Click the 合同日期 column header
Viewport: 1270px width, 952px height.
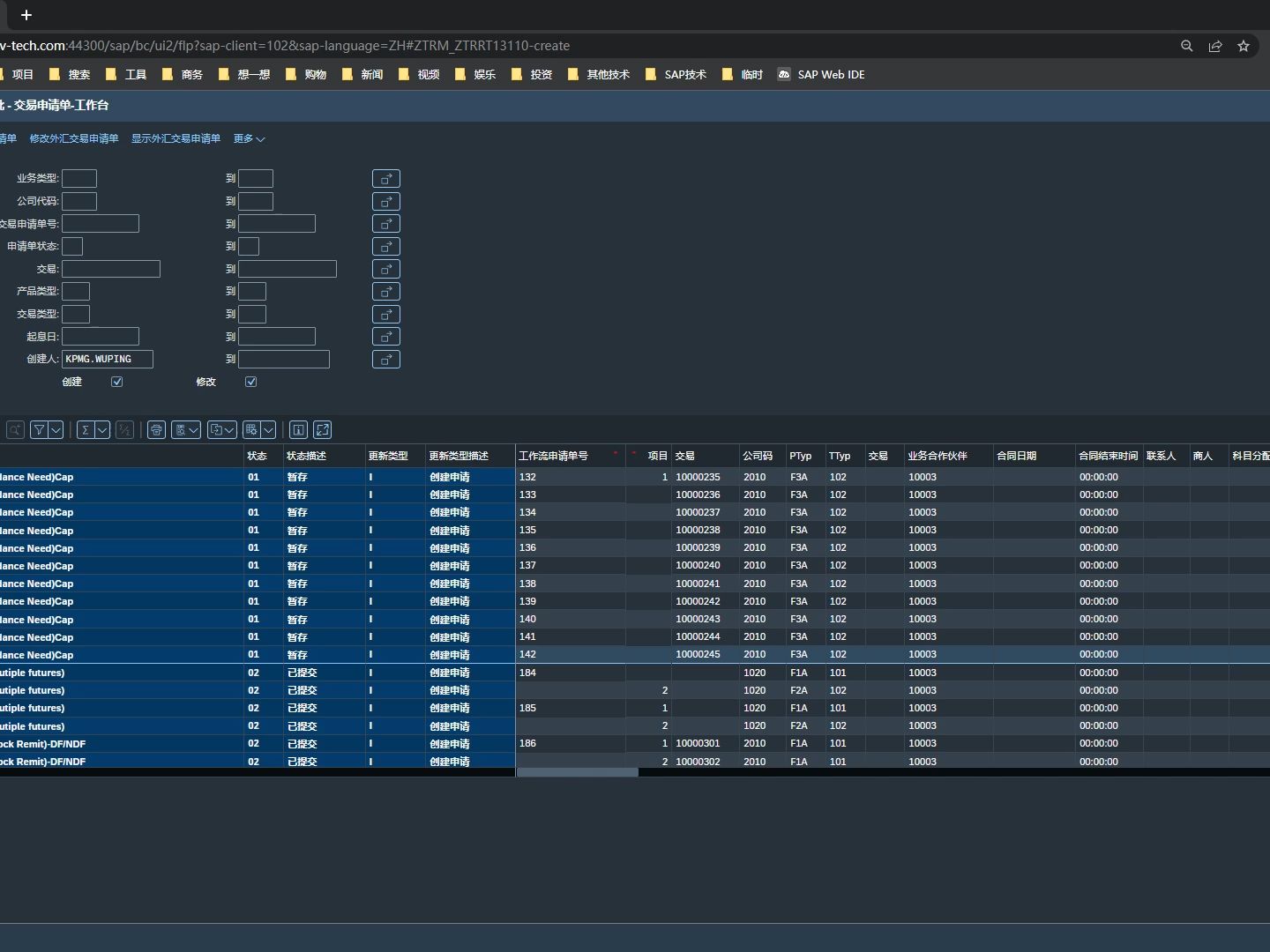(x=1034, y=456)
